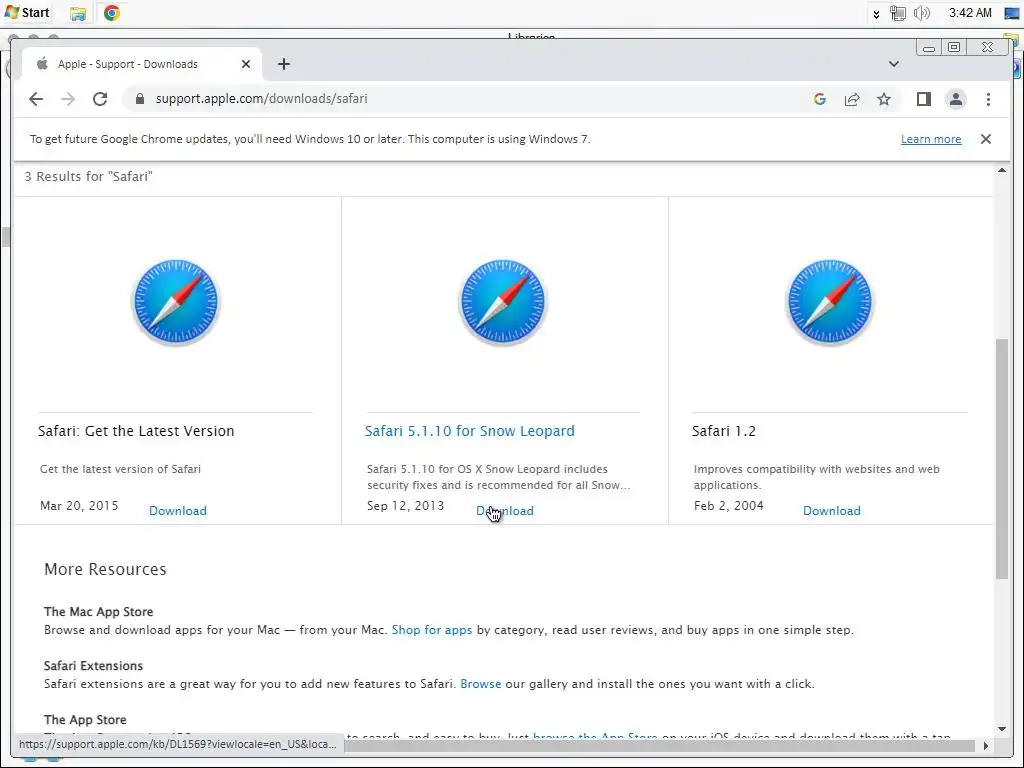Click 'Improves compatibility with websites' description
Image resolution: width=1024 pixels, height=768 pixels.
click(816, 477)
